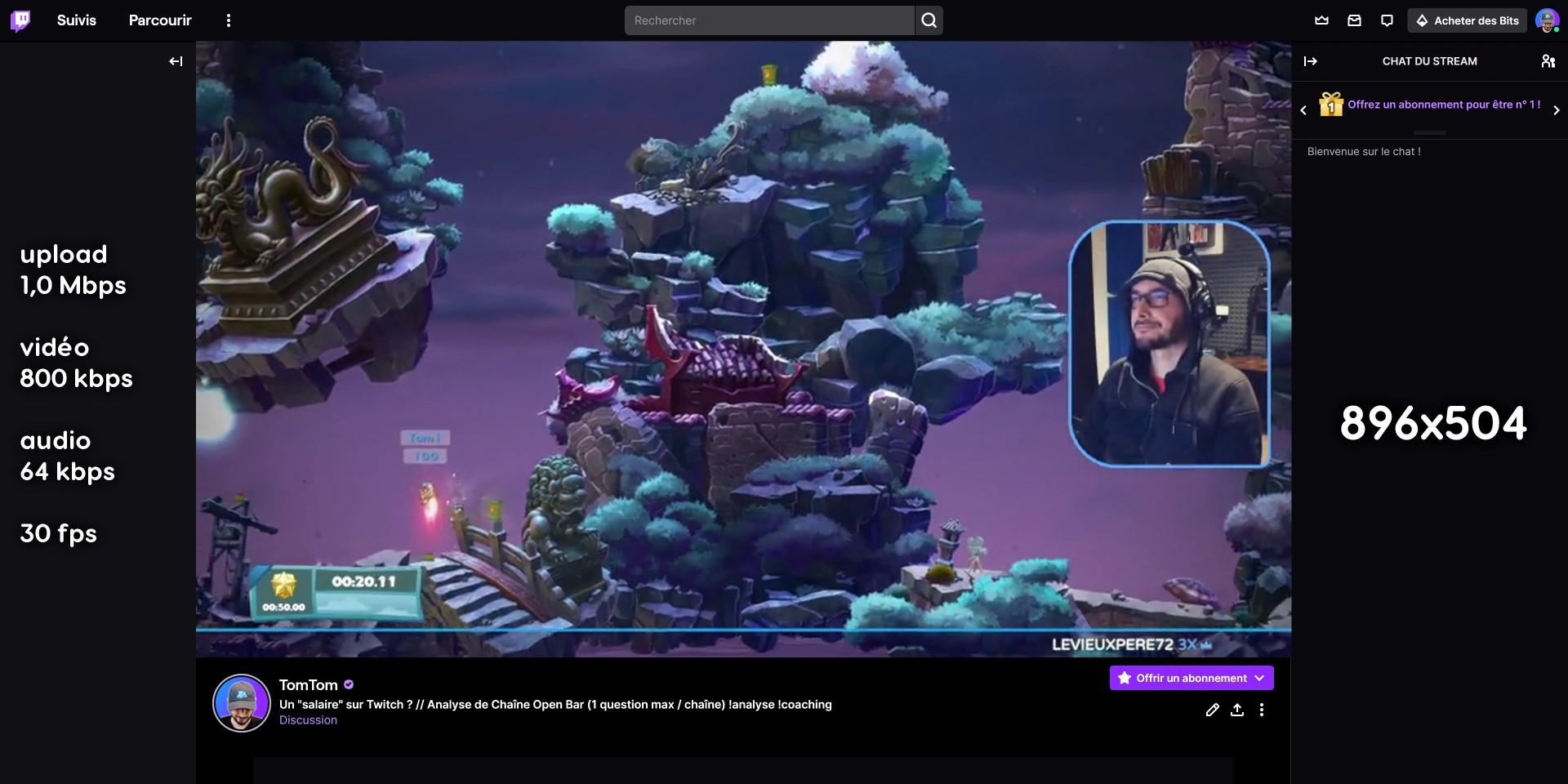Show previous chat banner with left chevron
This screenshot has height=784, width=1568.
point(1303,110)
